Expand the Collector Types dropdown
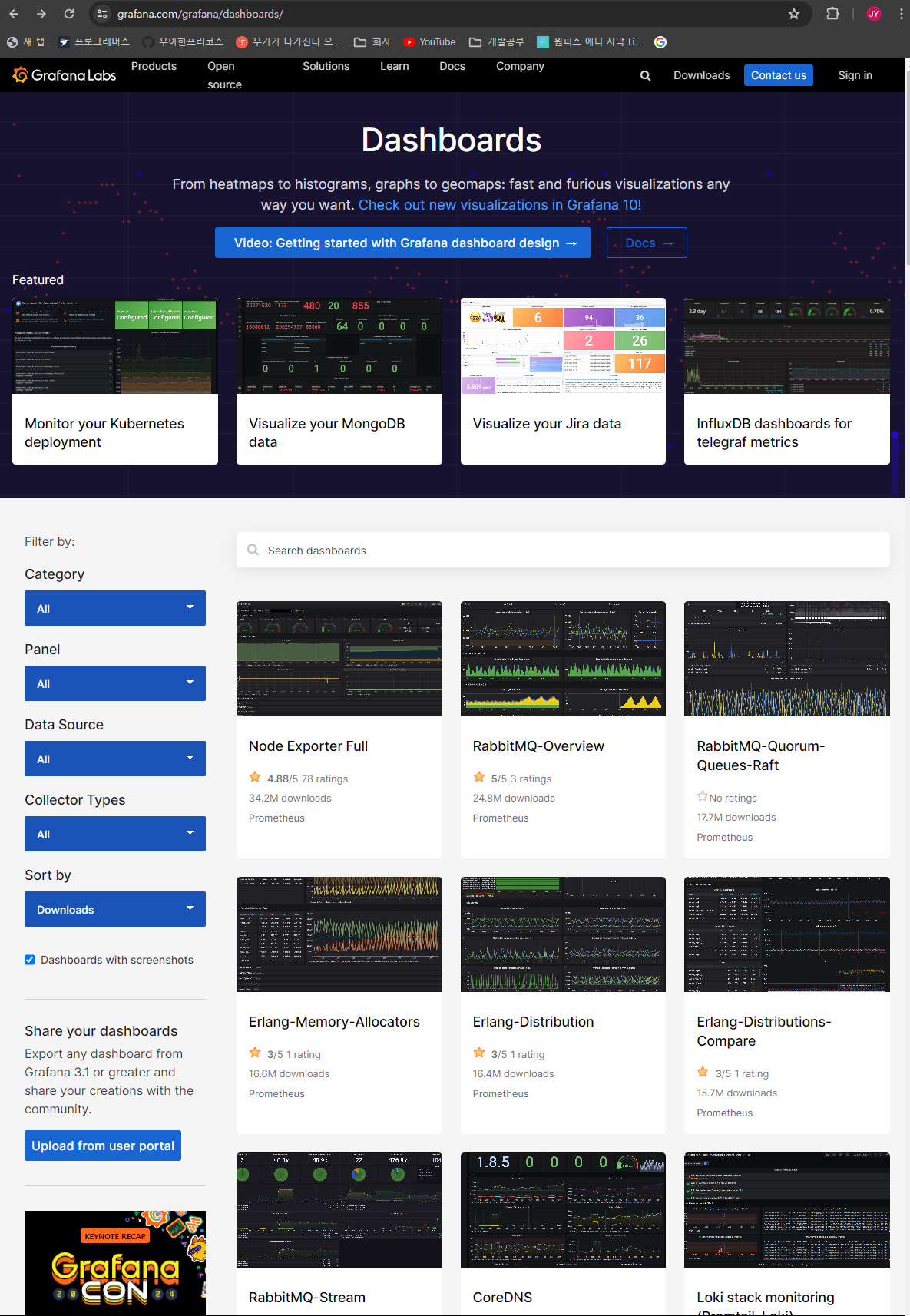The image size is (910, 1316). (x=115, y=834)
